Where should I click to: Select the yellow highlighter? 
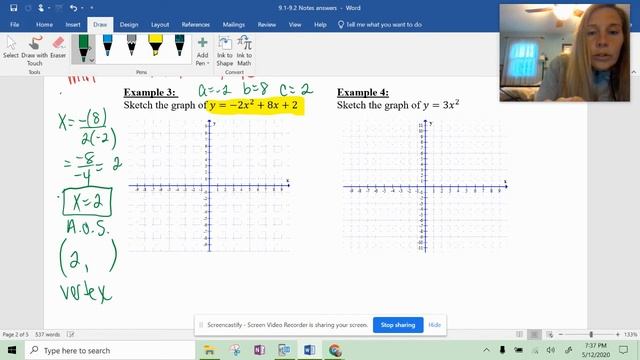156,46
